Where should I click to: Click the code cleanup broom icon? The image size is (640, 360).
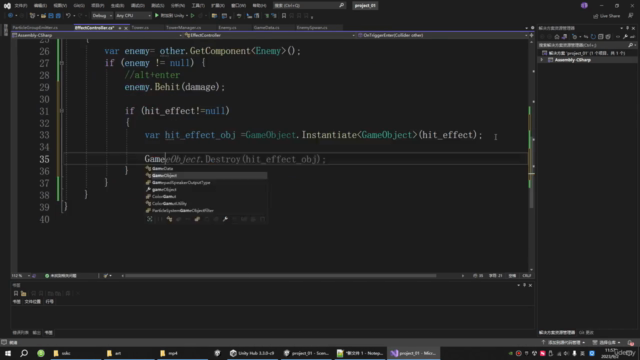106,276
